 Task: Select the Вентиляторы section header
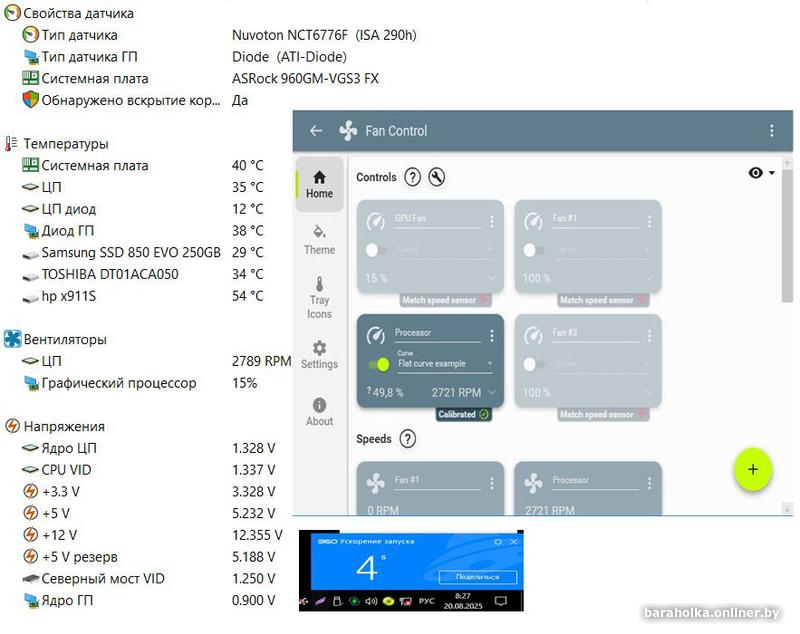point(56,339)
